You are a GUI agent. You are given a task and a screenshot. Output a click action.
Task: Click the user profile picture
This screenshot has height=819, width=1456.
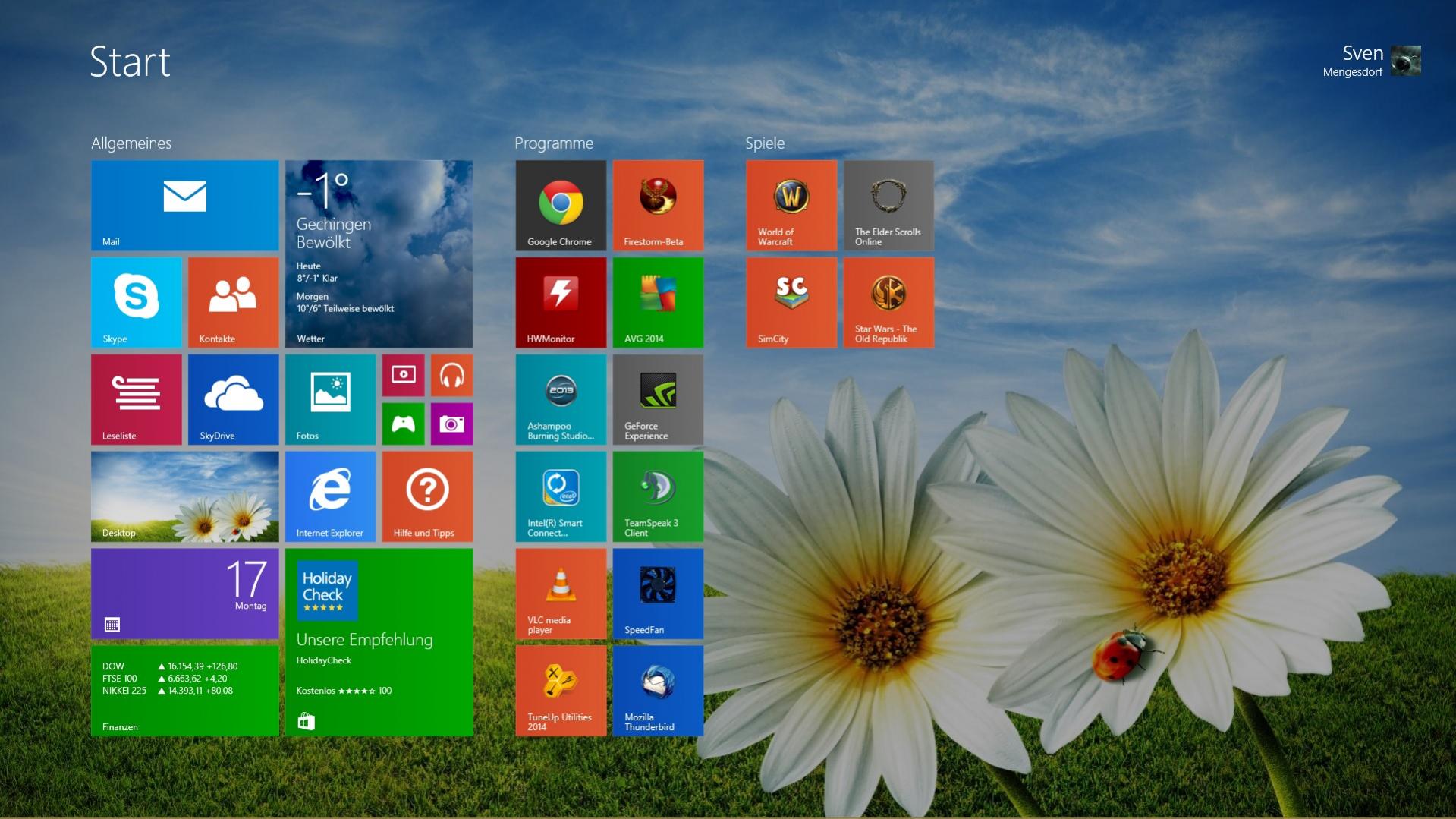point(1405,61)
